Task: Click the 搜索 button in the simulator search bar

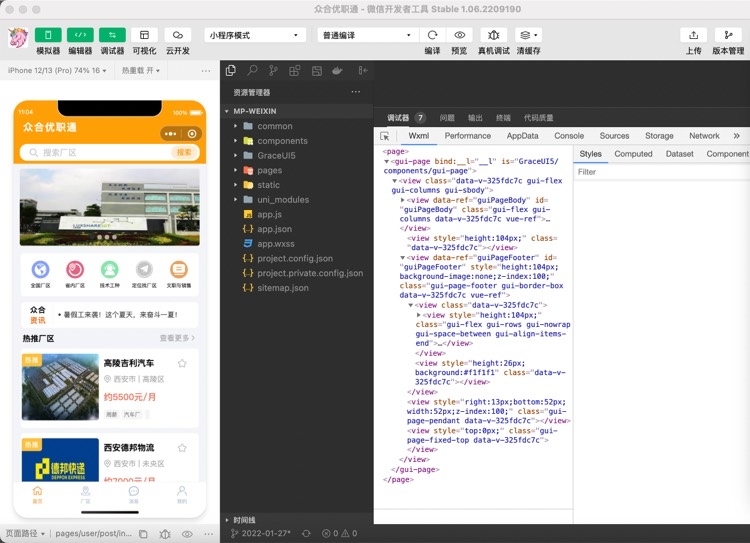Action: pyautogui.click(x=184, y=152)
